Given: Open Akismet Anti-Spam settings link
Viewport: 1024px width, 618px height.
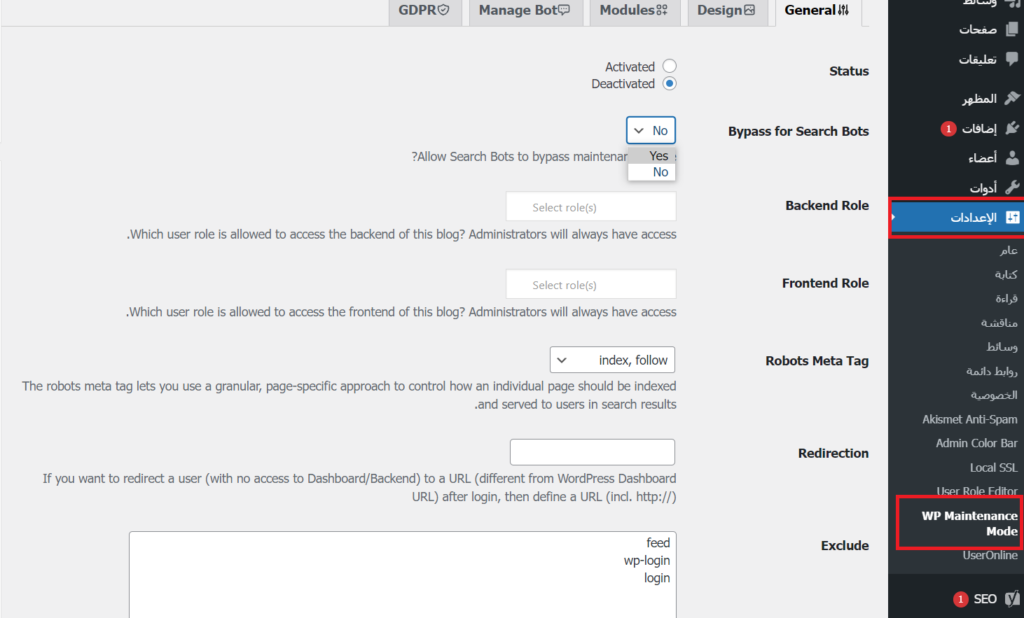Looking at the screenshot, I should point(969,419).
